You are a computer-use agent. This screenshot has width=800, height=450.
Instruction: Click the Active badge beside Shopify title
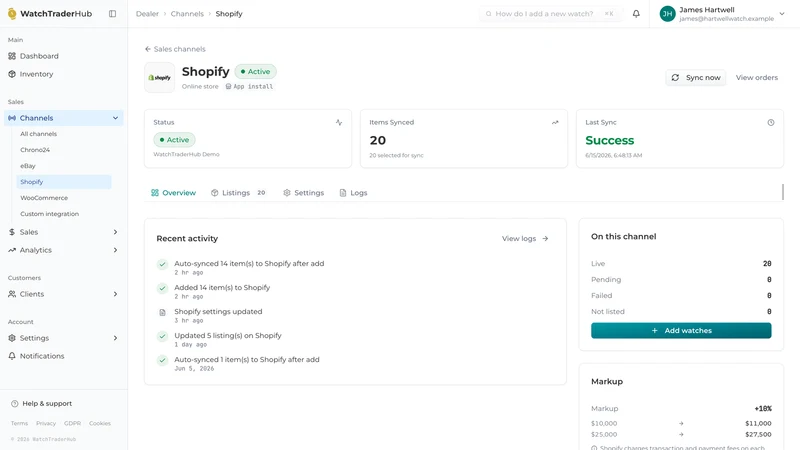[256, 71]
